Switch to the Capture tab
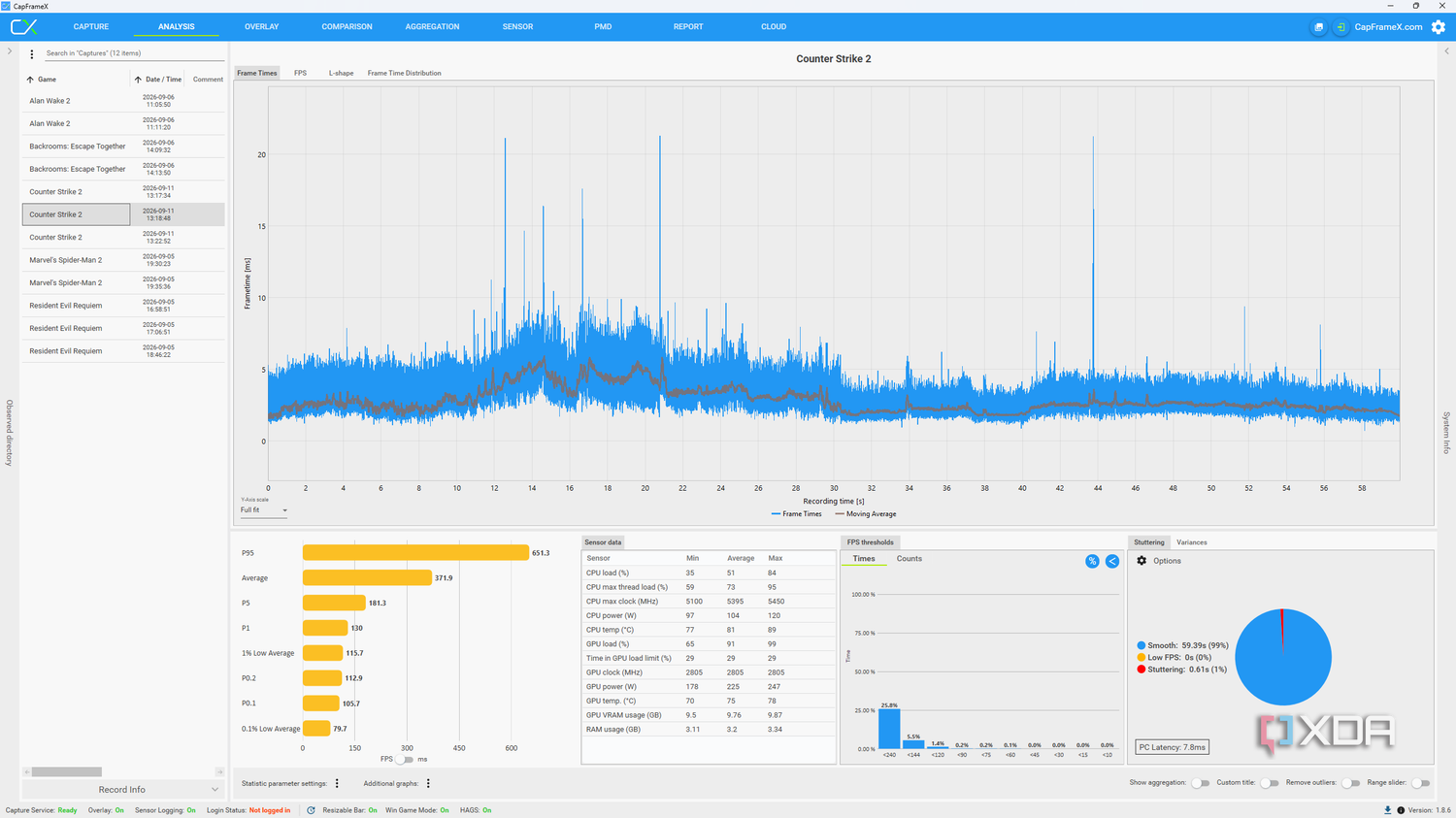 click(91, 27)
